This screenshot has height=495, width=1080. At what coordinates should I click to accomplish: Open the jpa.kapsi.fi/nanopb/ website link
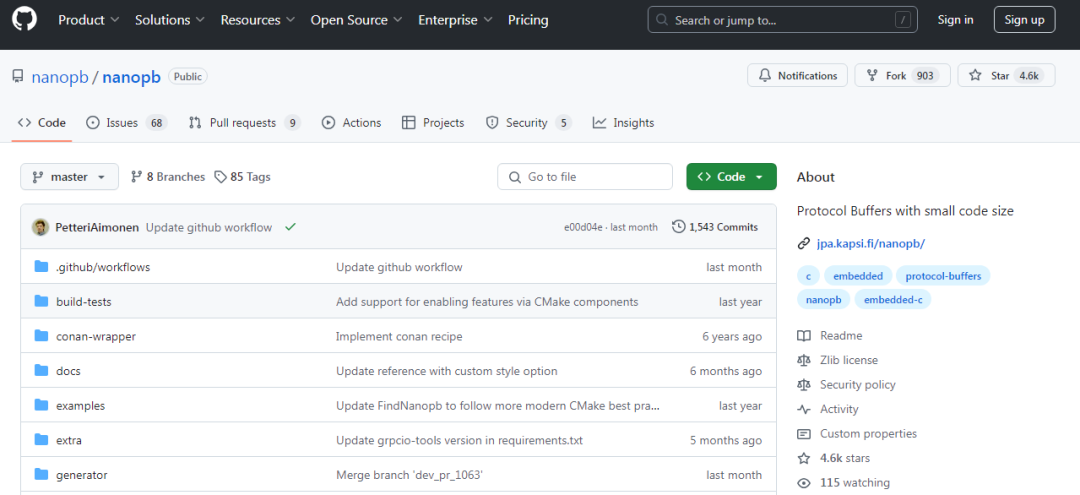click(870, 243)
